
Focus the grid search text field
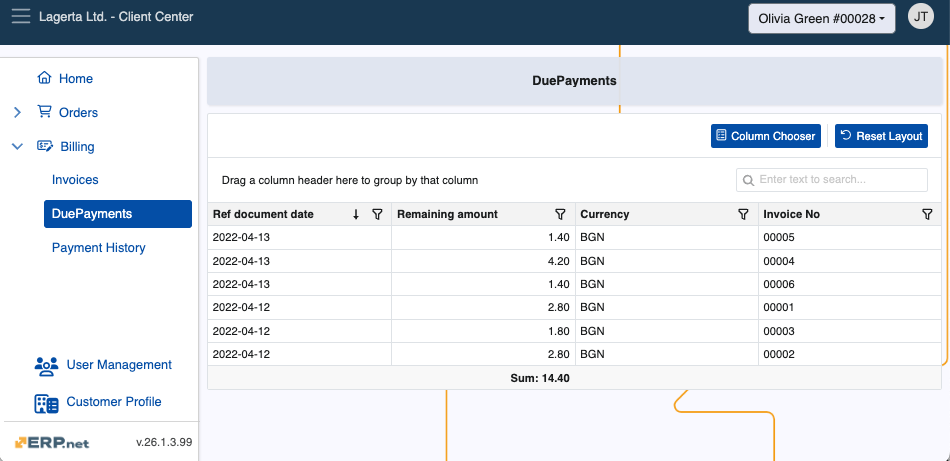840,180
